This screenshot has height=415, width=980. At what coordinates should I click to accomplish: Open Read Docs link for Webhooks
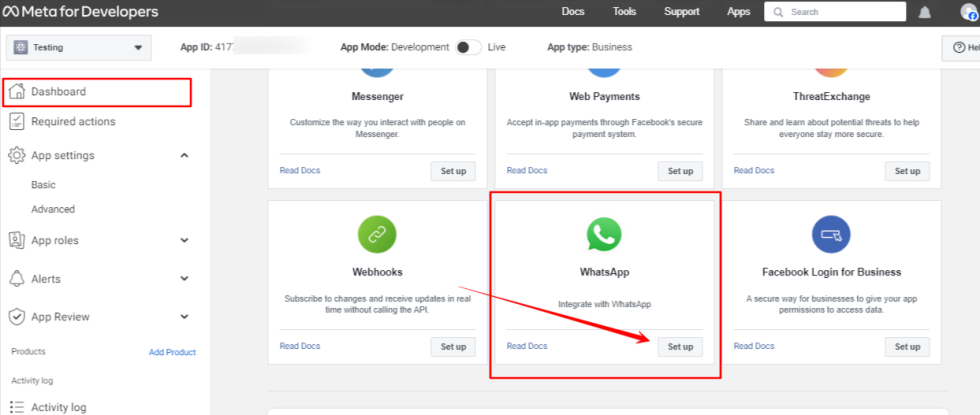pyautogui.click(x=300, y=346)
